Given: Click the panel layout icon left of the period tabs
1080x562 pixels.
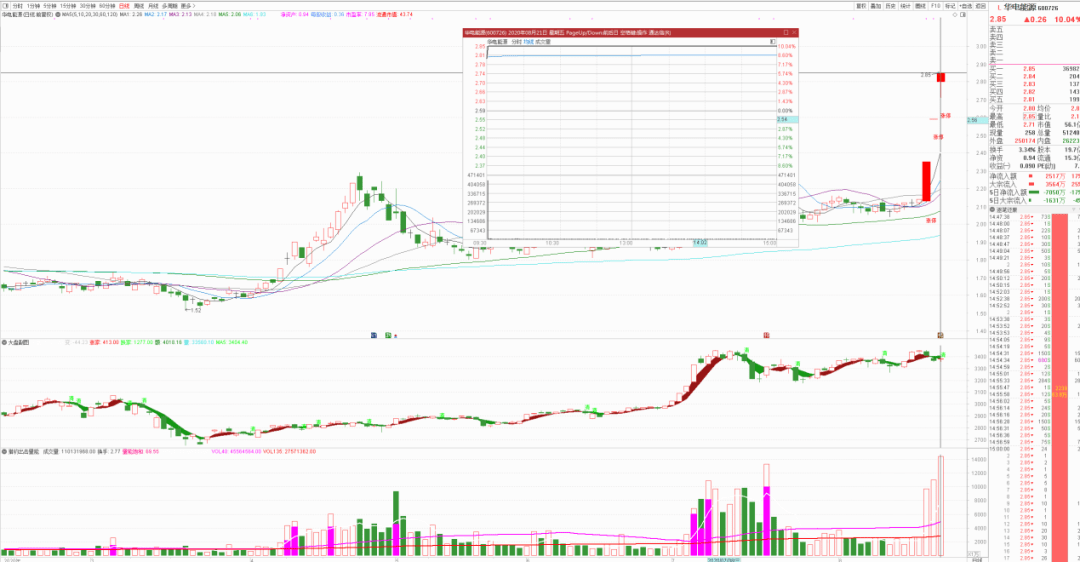Looking at the screenshot, I should point(6,6).
